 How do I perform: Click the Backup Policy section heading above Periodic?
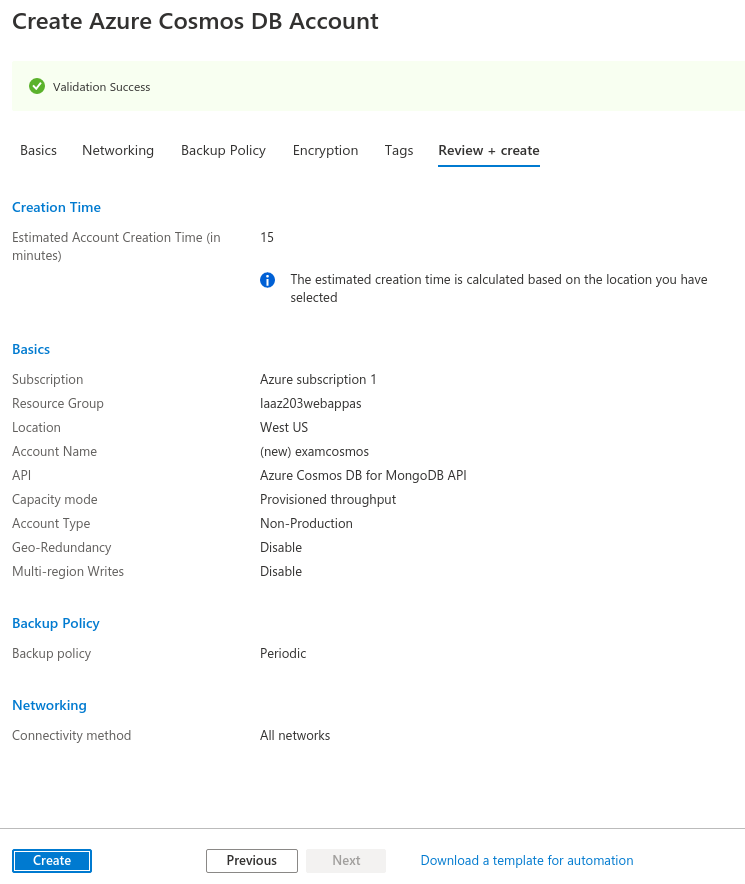click(x=56, y=623)
